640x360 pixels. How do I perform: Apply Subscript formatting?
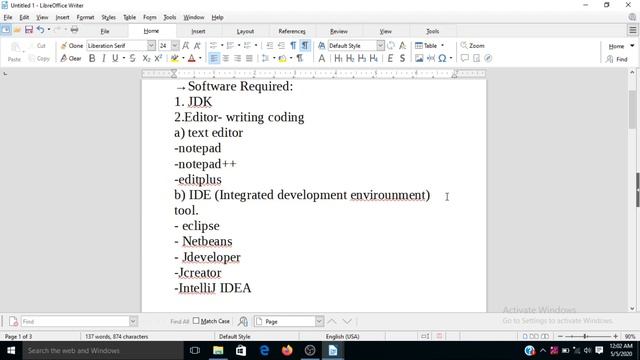click(x=146, y=58)
